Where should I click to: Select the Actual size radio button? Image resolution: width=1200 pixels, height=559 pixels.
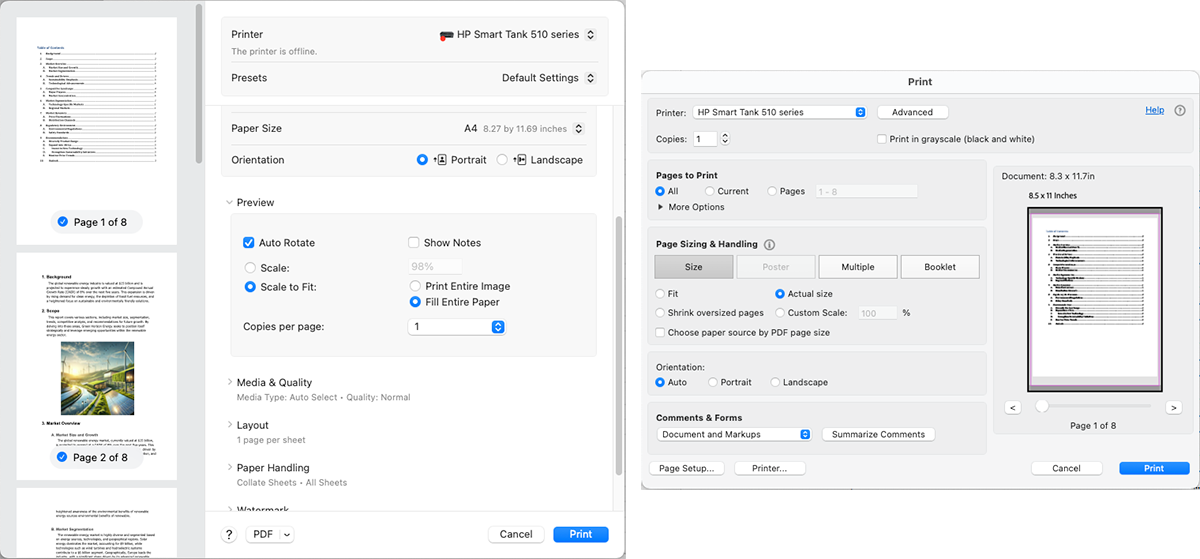(780, 294)
